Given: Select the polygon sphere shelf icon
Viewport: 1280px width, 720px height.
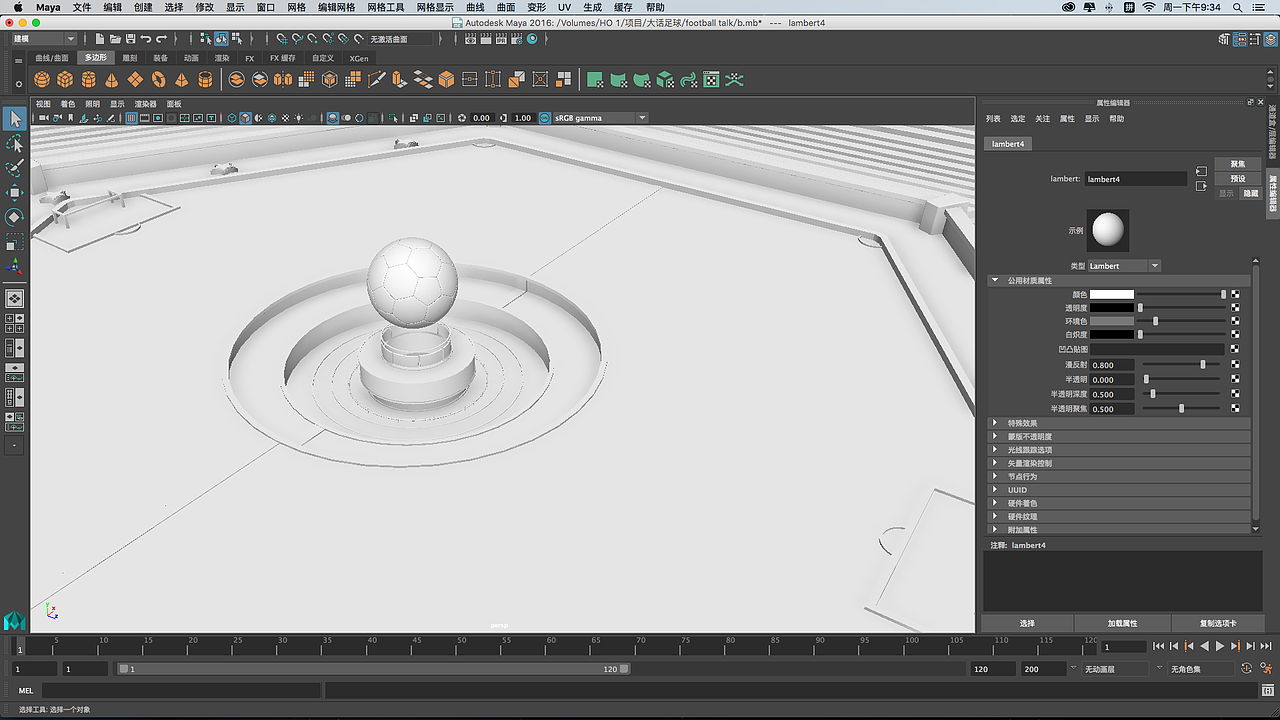Looking at the screenshot, I should (x=42, y=79).
